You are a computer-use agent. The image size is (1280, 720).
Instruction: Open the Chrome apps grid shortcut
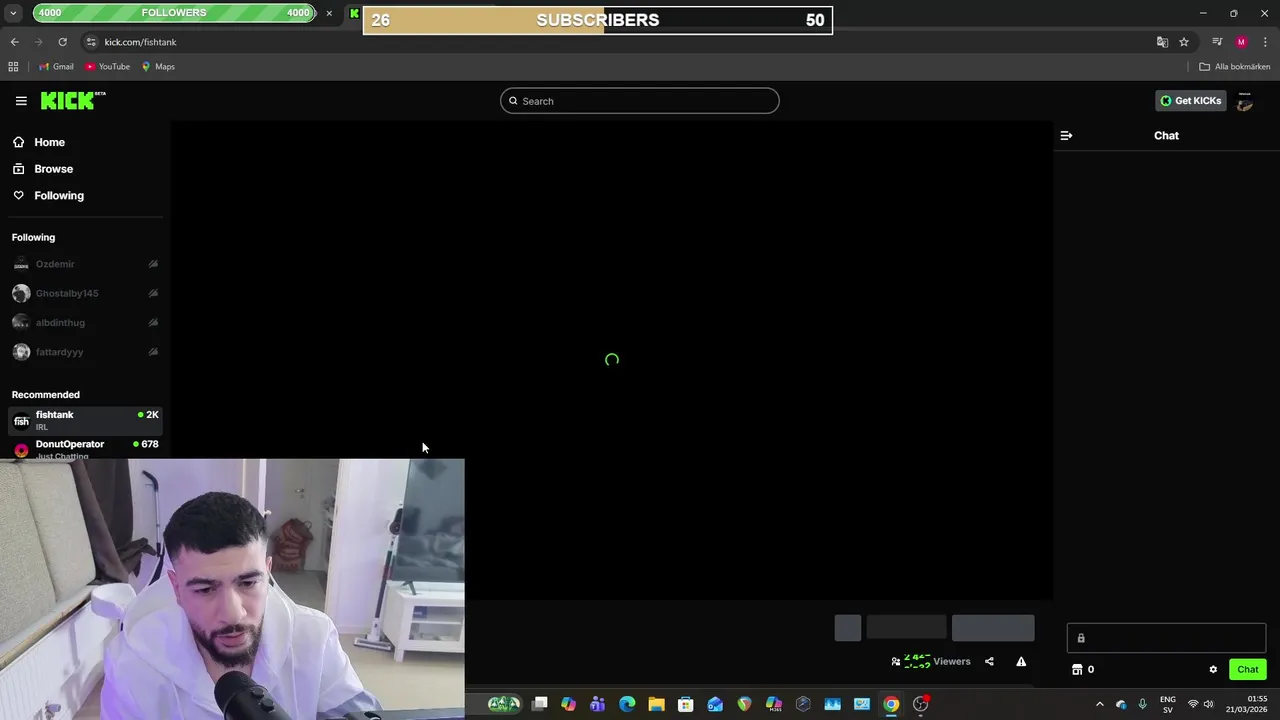coord(13,67)
